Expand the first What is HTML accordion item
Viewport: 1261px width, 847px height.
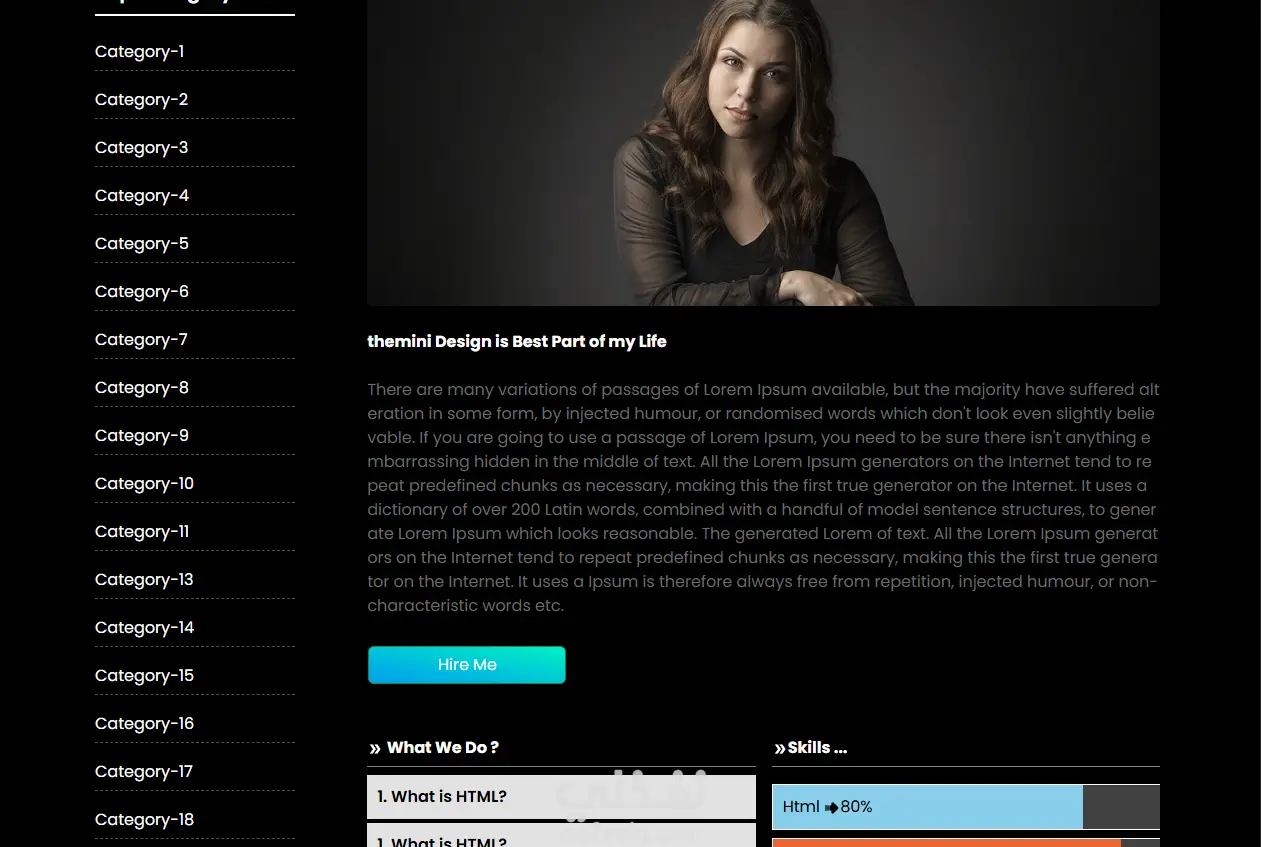click(x=561, y=797)
